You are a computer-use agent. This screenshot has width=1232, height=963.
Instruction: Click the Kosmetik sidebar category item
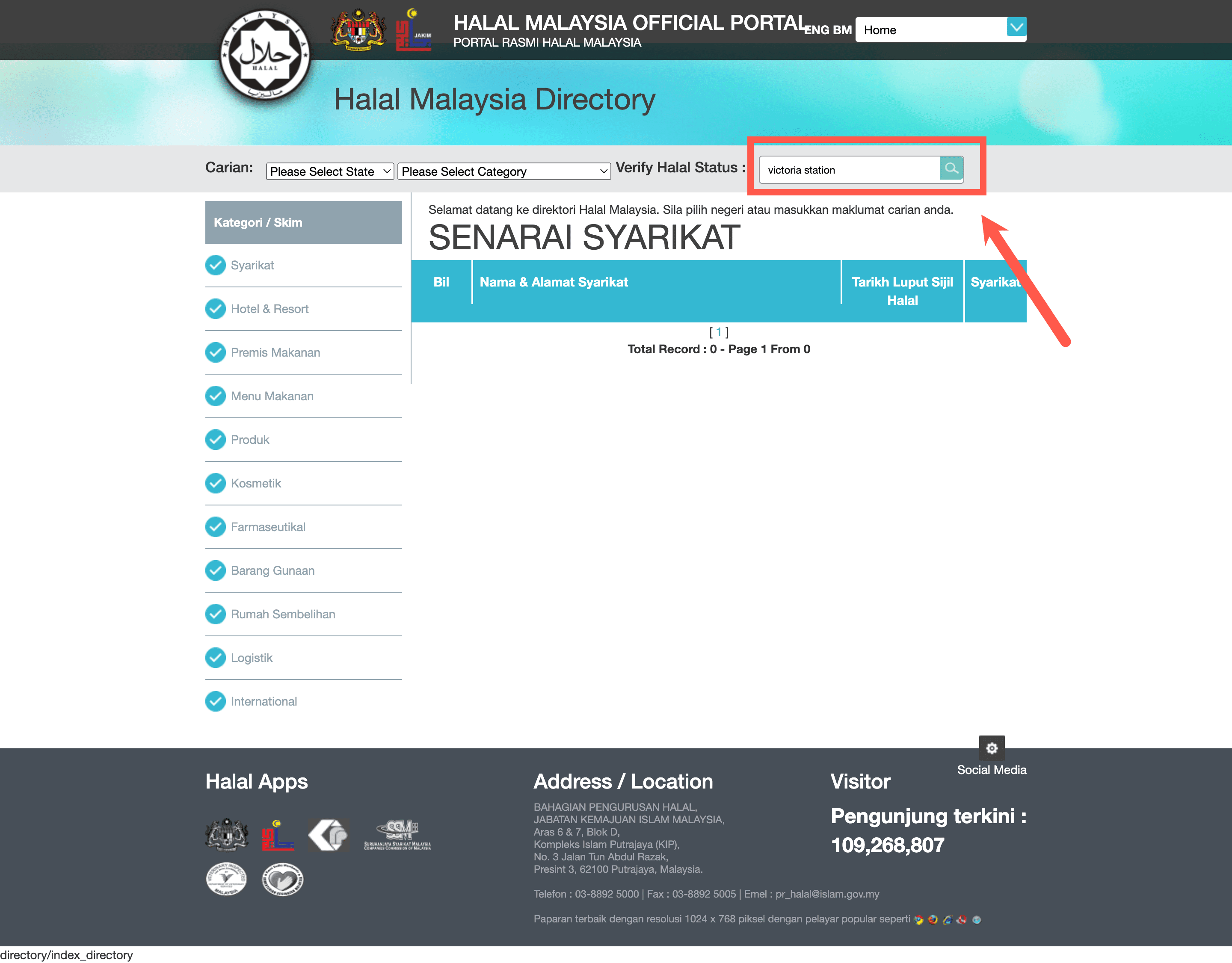(256, 484)
